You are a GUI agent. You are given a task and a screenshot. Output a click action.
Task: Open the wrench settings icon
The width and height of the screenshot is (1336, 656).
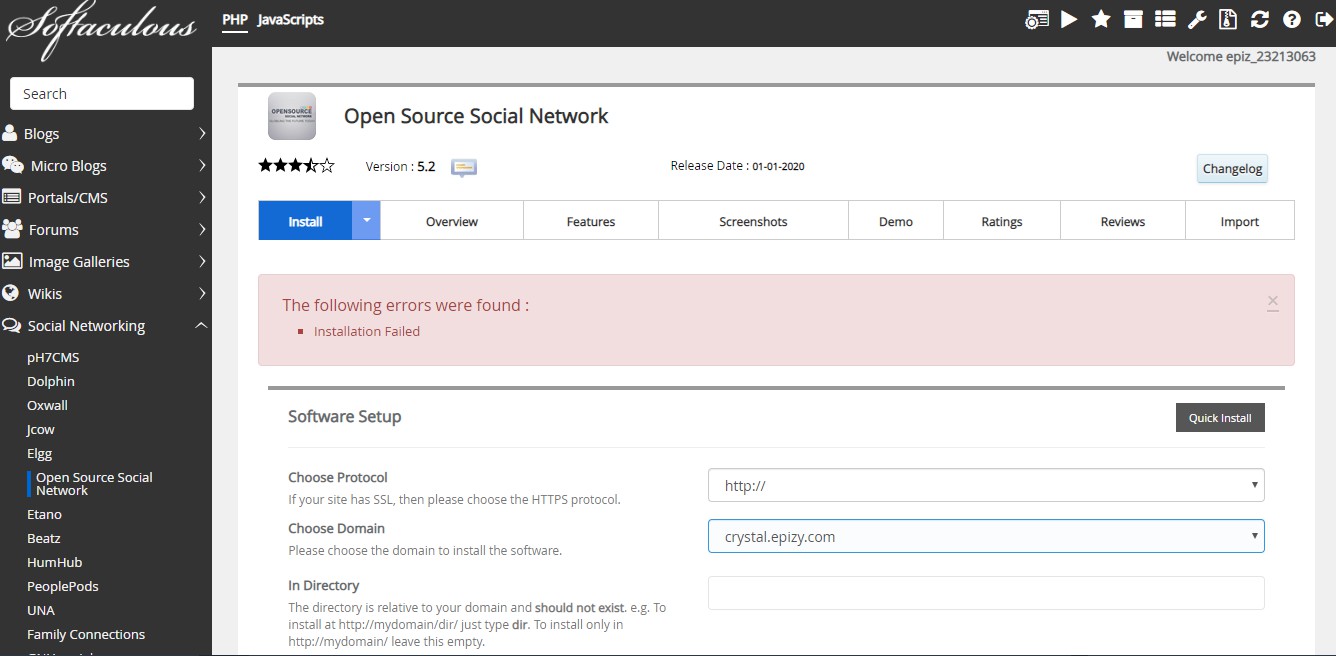[x=1196, y=19]
